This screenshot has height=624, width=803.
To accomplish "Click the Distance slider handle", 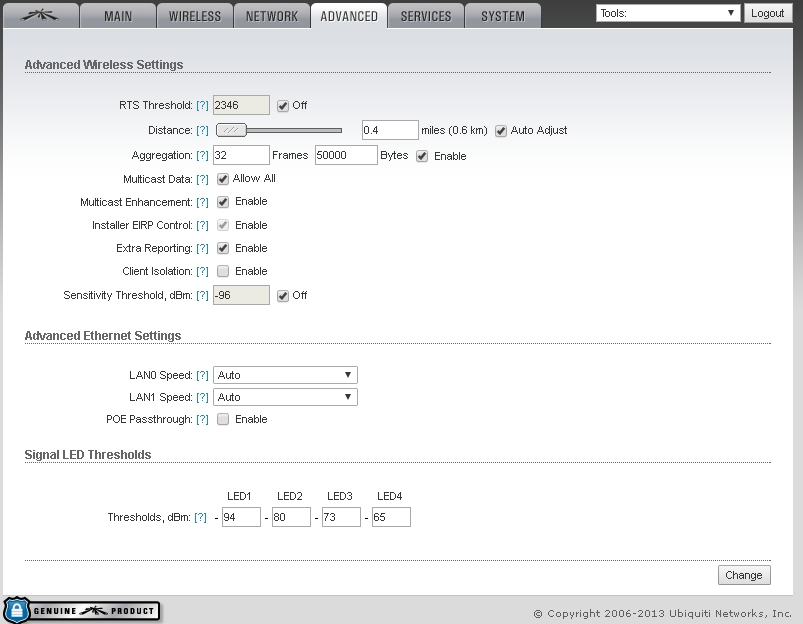I will 231,130.
